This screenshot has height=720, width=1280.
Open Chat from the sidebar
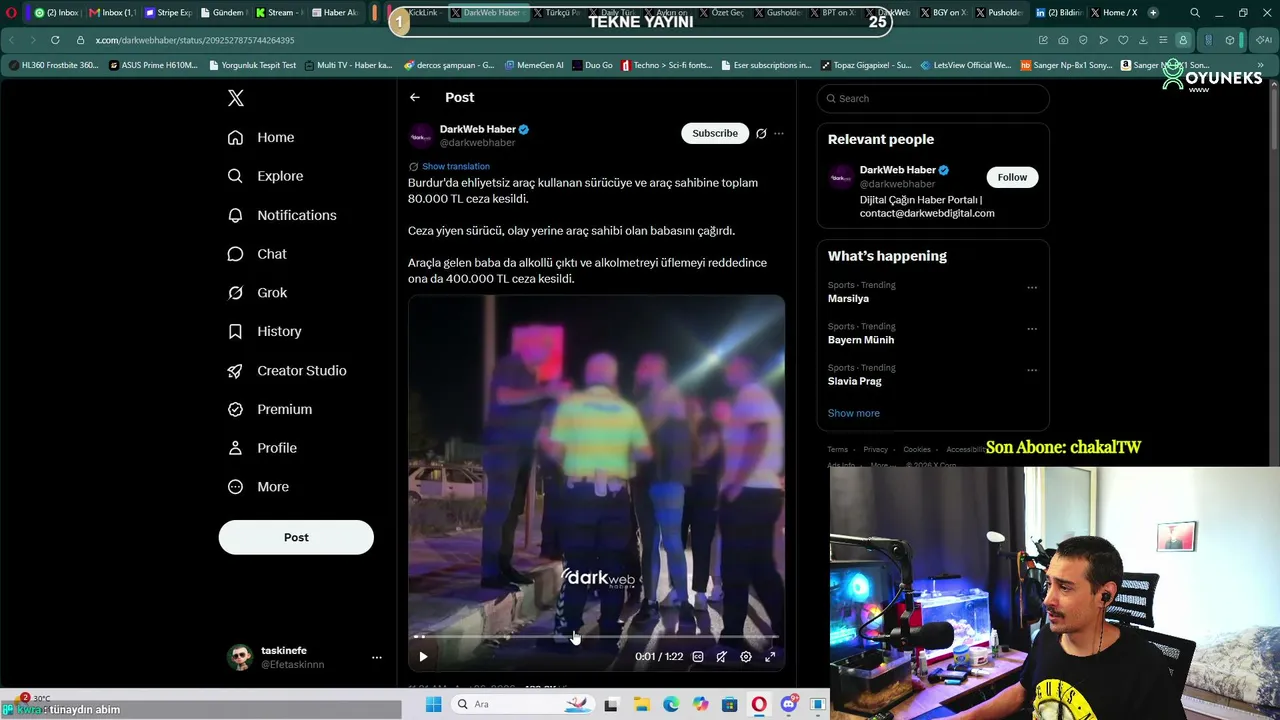point(257,254)
